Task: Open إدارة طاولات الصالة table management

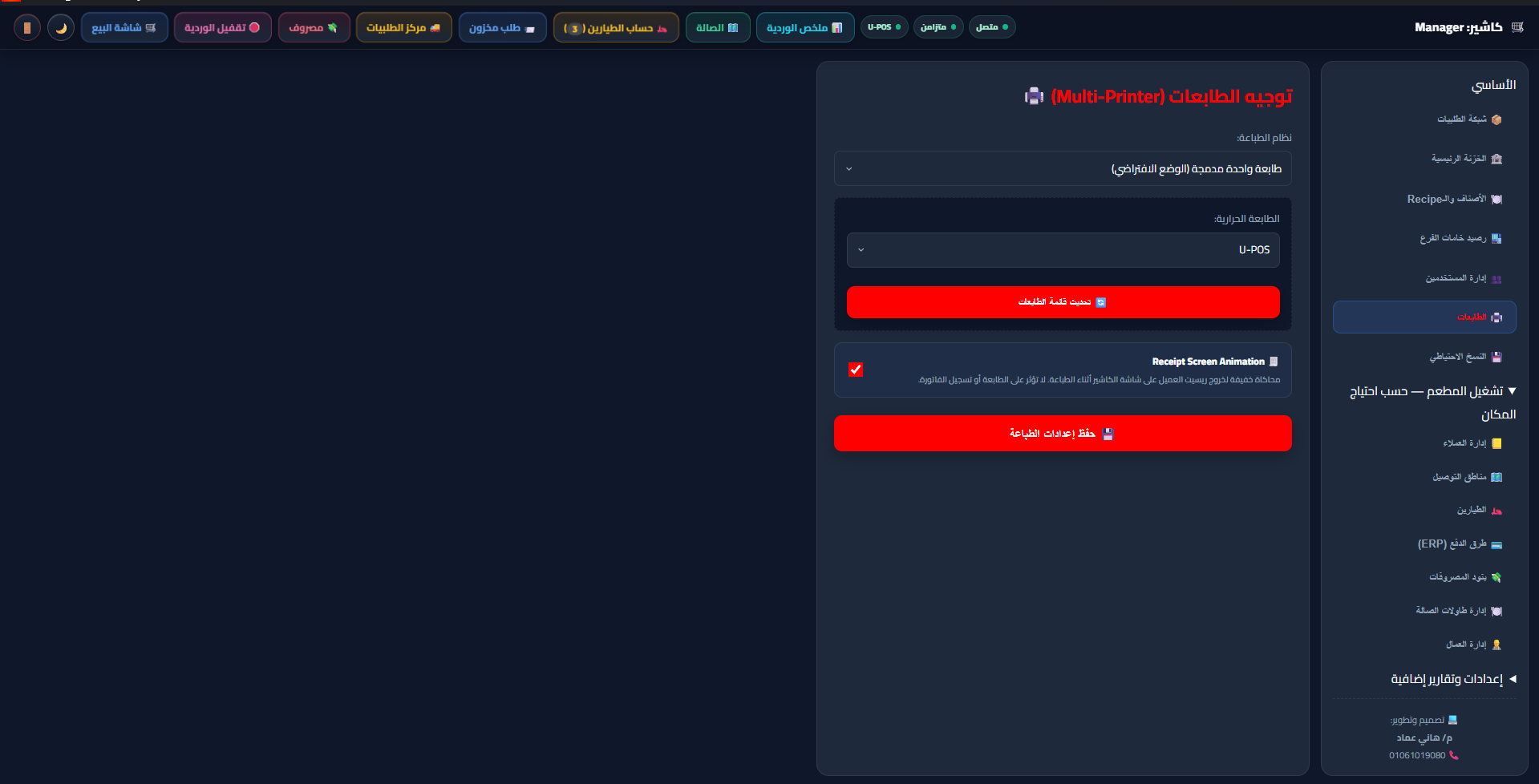Action: click(1424, 611)
